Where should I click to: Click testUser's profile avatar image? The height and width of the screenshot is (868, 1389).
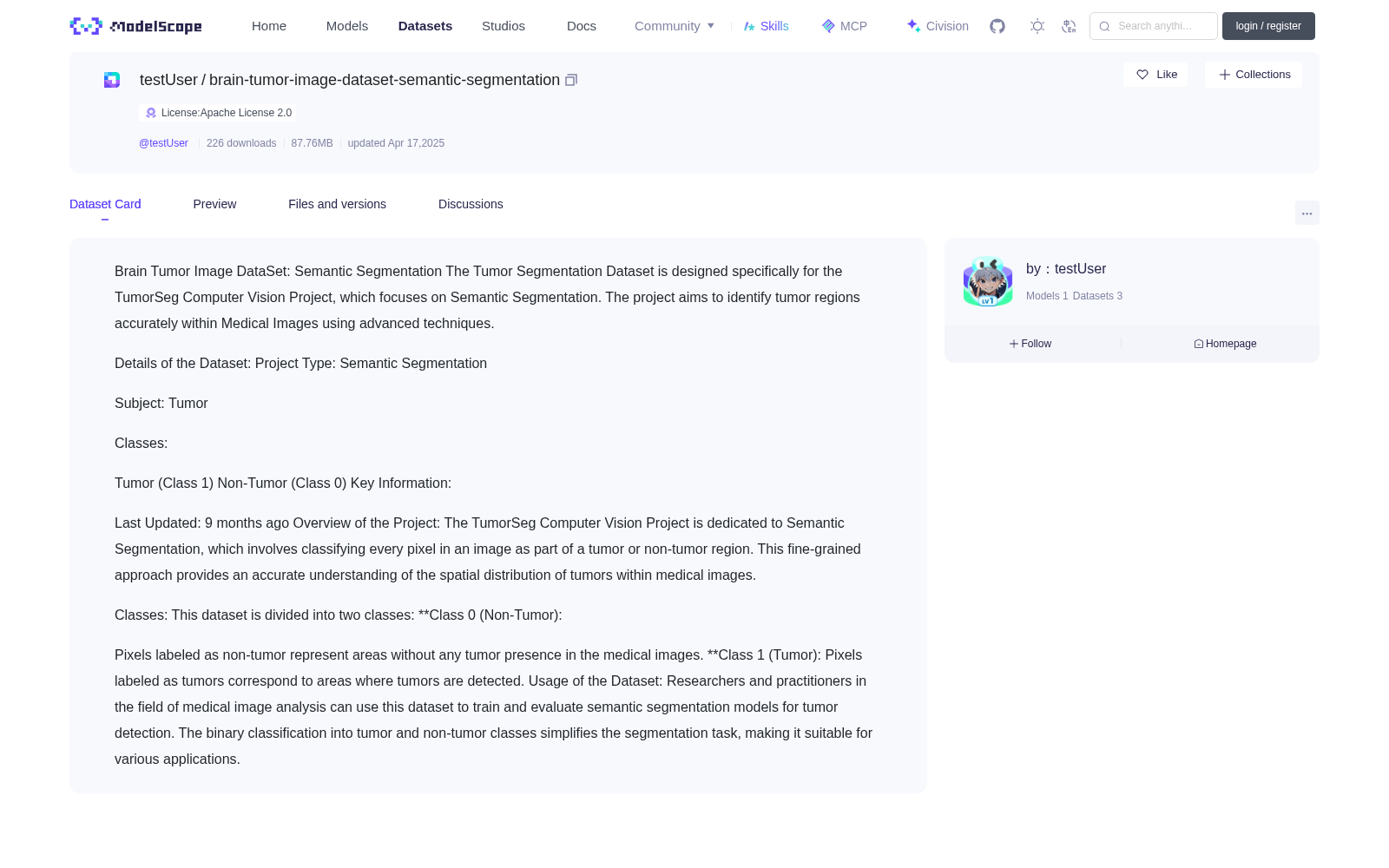click(x=988, y=281)
